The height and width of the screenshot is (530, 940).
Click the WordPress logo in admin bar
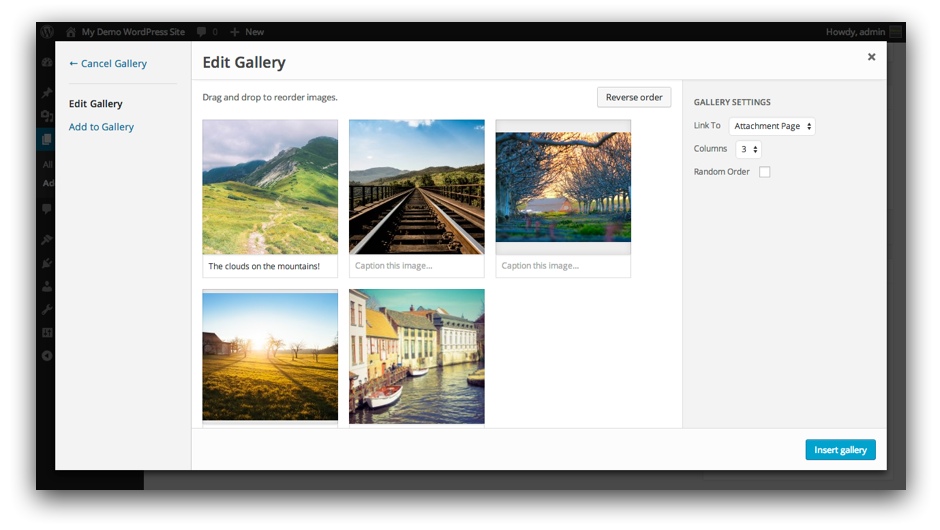click(47, 32)
